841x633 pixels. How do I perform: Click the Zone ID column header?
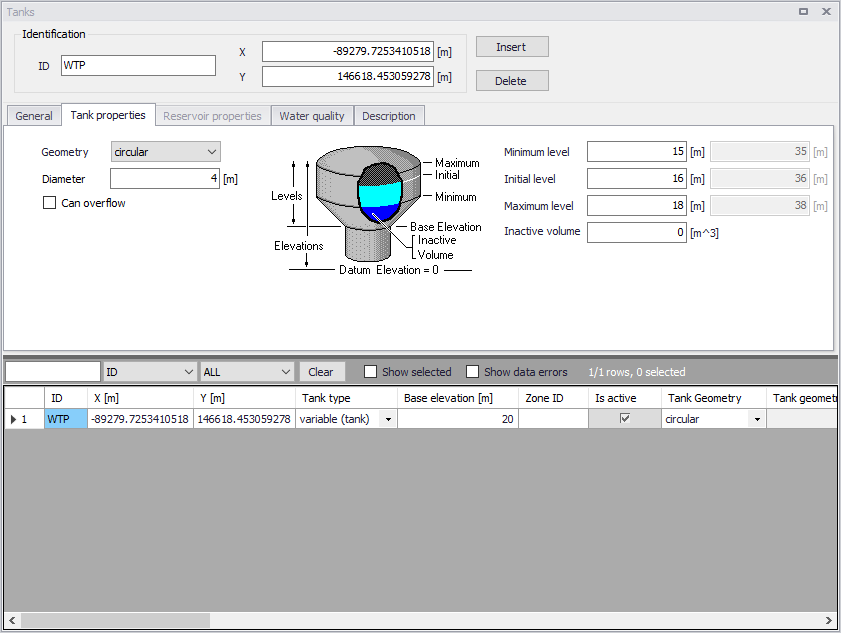tap(554, 398)
